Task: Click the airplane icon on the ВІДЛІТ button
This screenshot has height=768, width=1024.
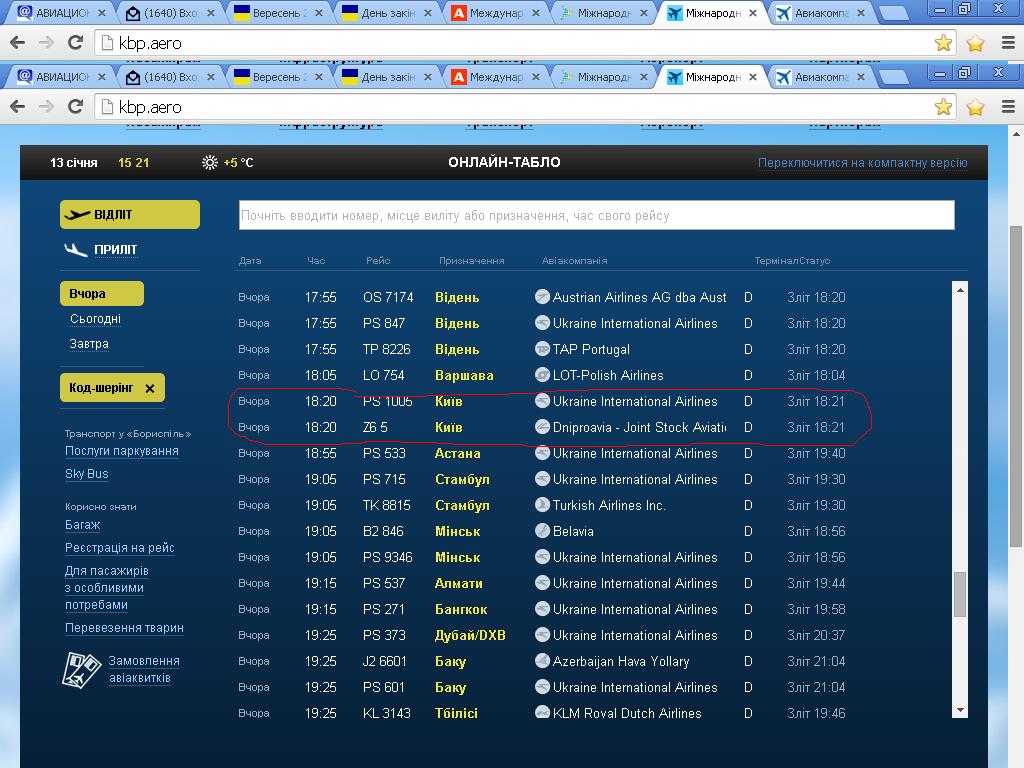Action: [x=77, y=215]
